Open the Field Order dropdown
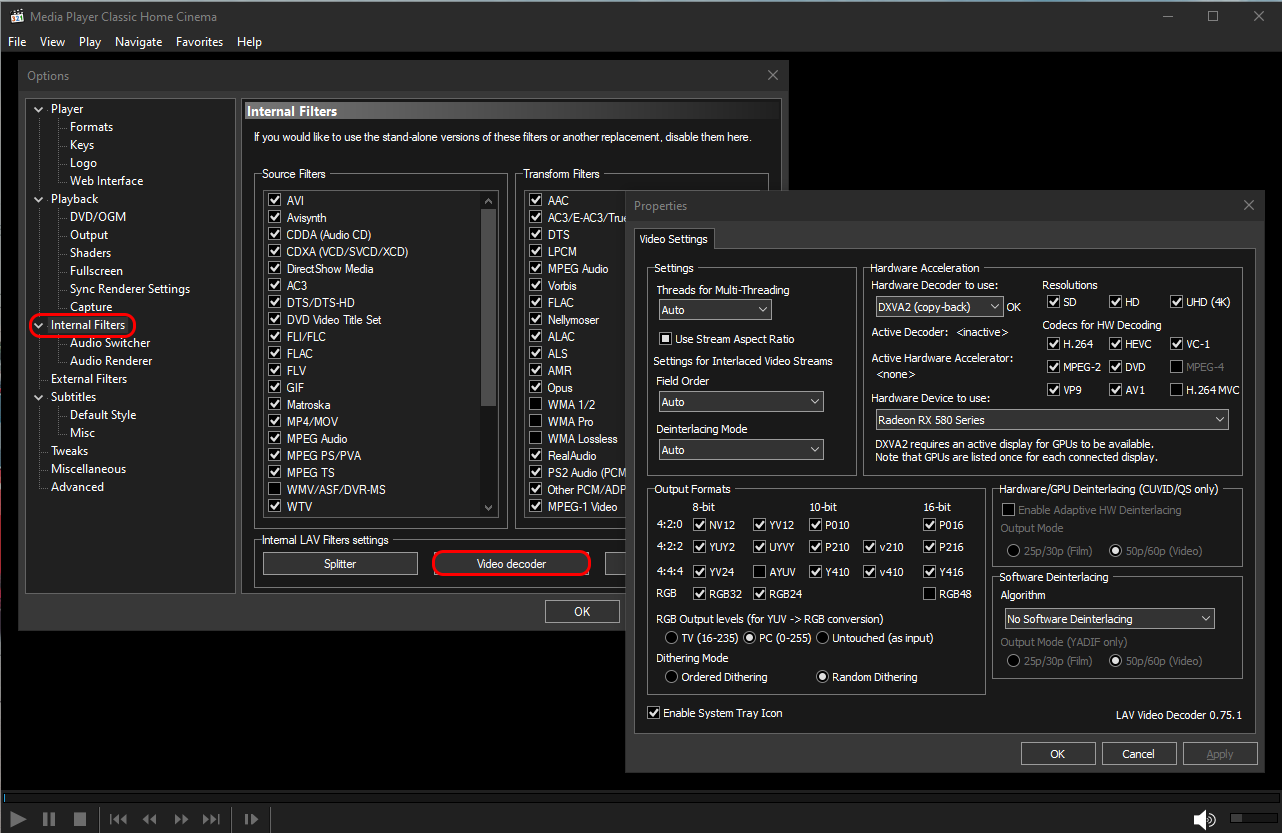The image size is (1282, 833). point(740,401)
